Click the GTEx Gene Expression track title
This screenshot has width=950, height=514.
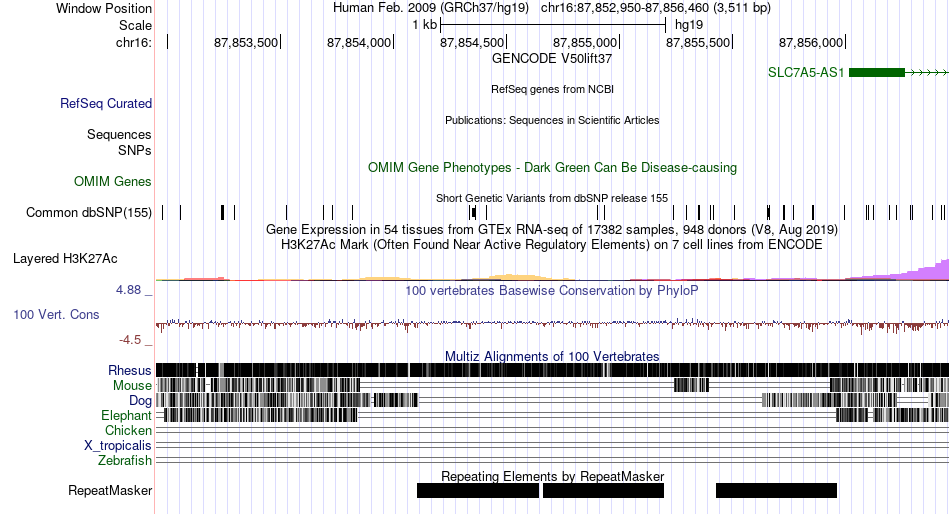(x=552, y=230)
